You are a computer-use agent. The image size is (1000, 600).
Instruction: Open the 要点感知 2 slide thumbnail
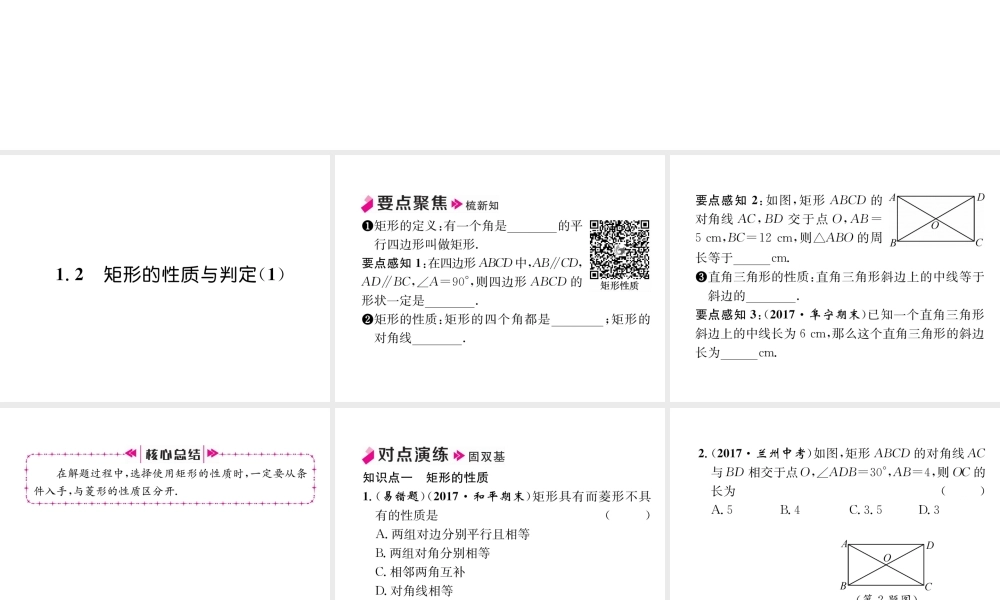(x=835, y=278)
